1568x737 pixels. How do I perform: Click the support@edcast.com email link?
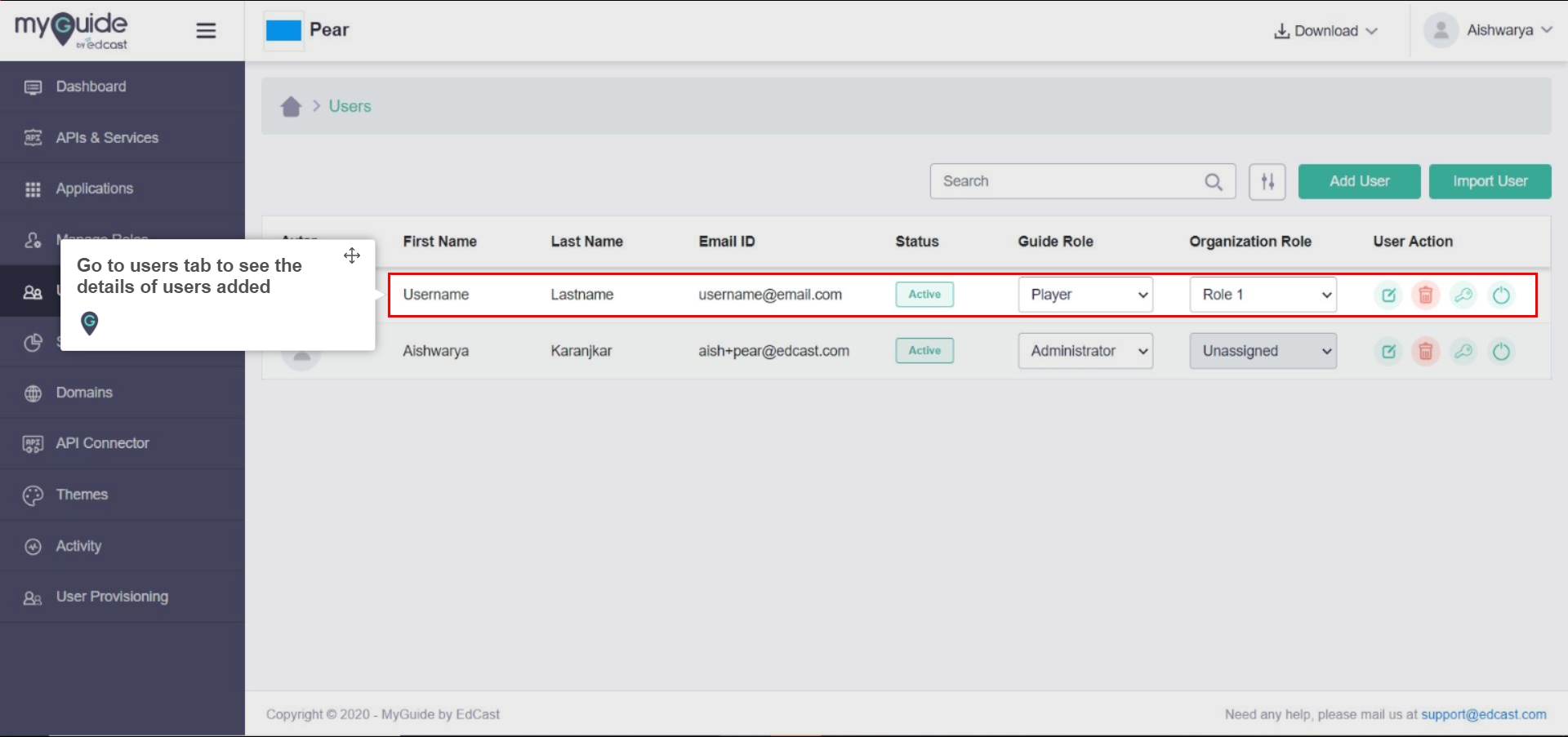tap(1484, 715)
